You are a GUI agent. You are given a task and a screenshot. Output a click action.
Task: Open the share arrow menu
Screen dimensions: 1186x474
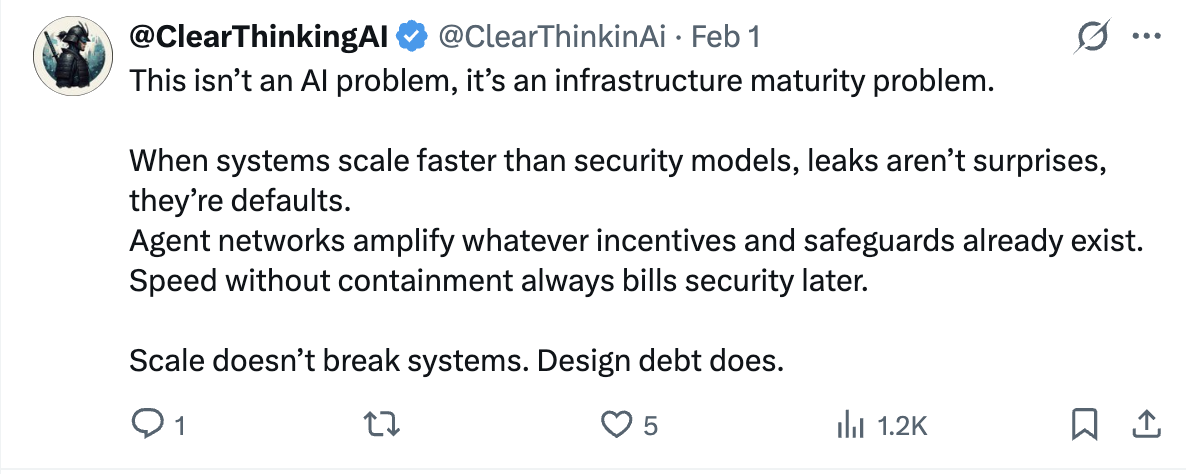pos(1142,425)
